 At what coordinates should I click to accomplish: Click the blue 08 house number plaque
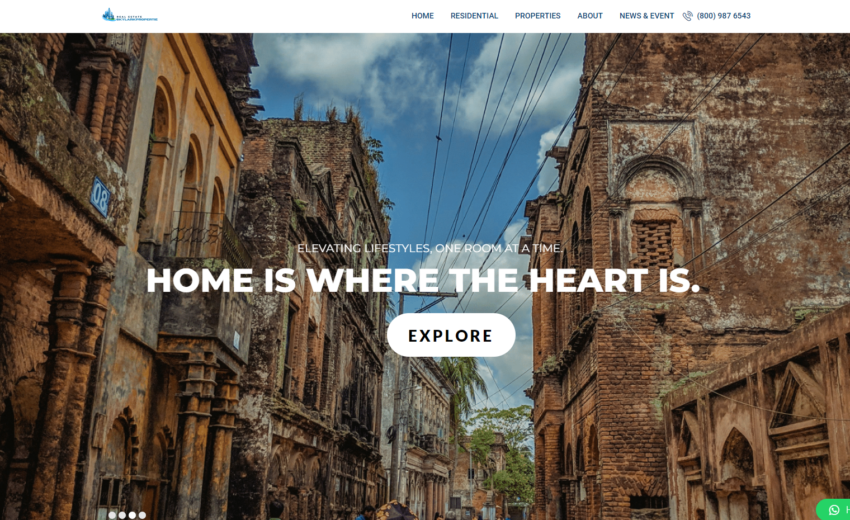(x=100, y=196)
